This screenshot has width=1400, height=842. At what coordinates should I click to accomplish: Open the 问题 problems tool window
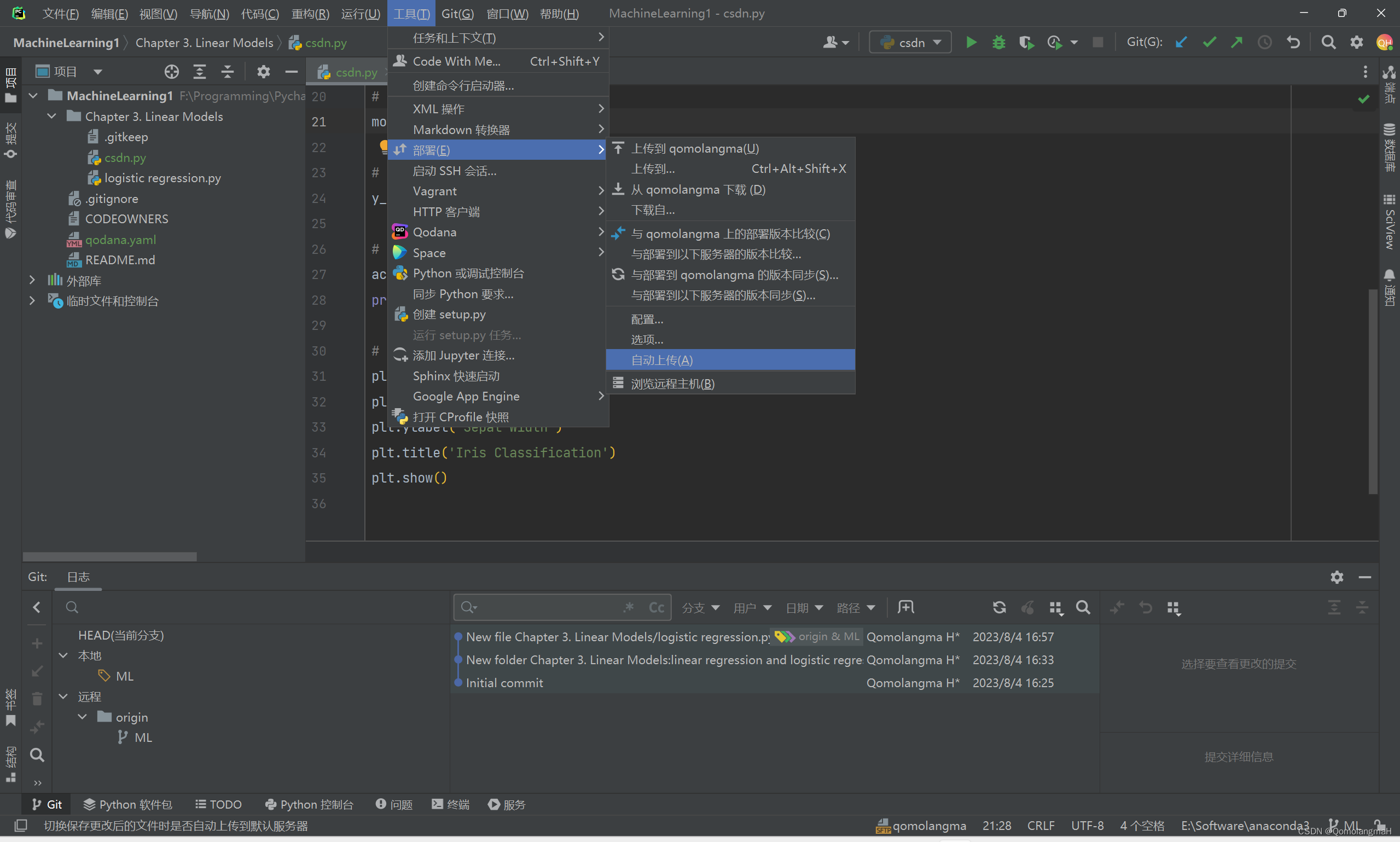[394, 805]
